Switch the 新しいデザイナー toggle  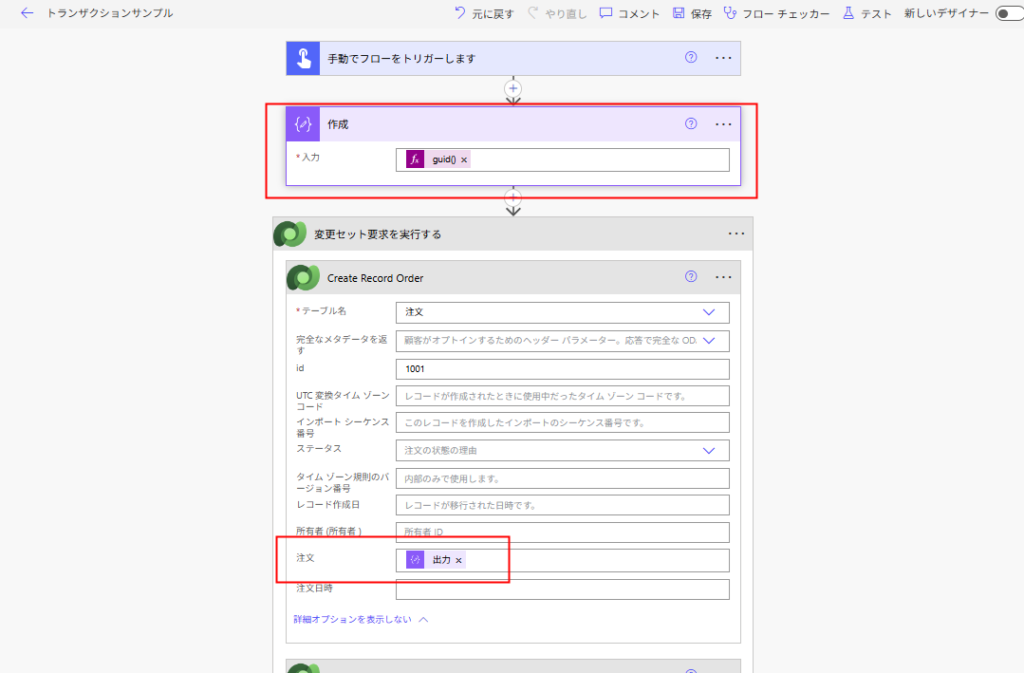[x=1010, y=14]
